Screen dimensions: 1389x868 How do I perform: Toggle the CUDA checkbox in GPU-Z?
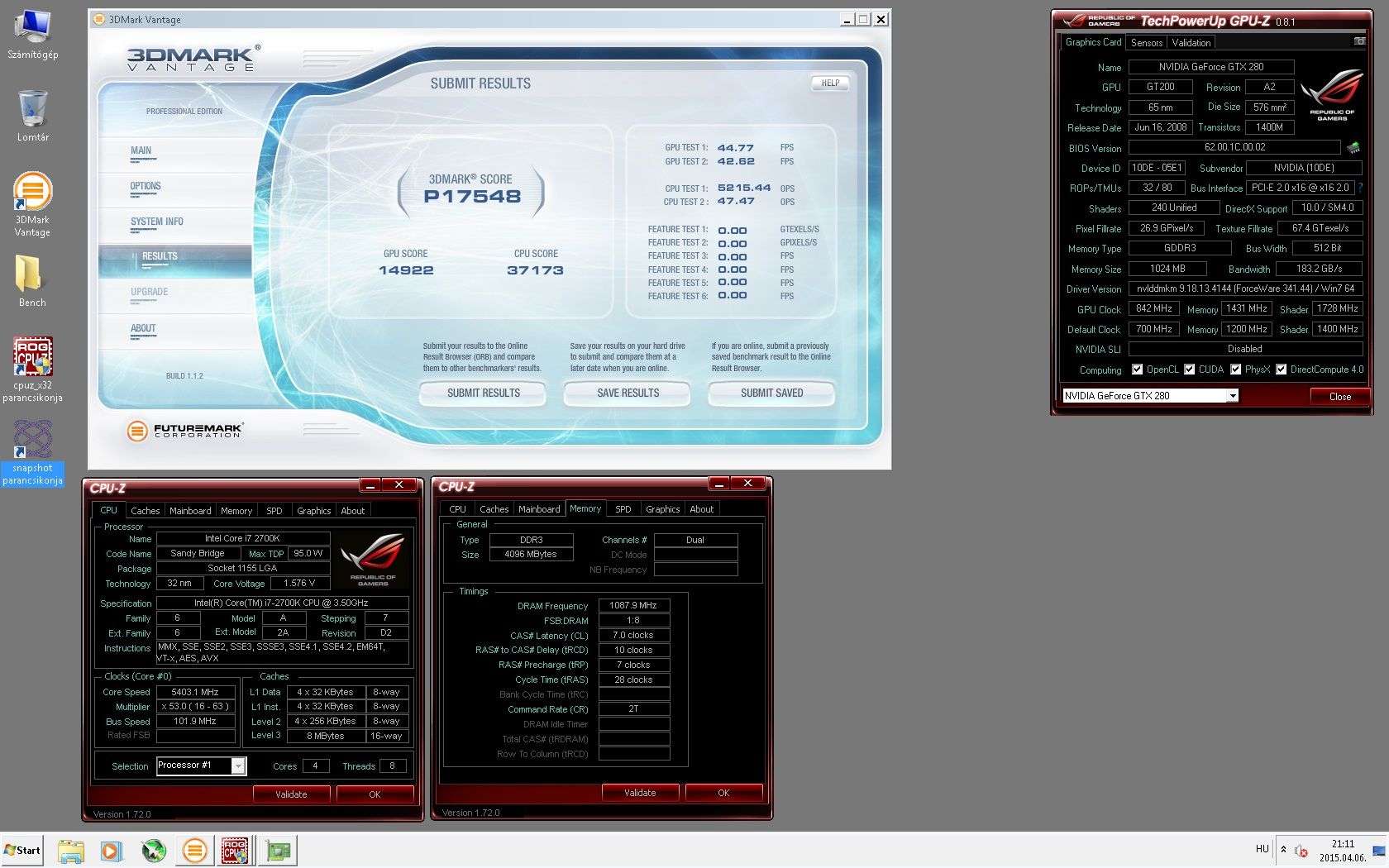click(x=1190, y=370)
